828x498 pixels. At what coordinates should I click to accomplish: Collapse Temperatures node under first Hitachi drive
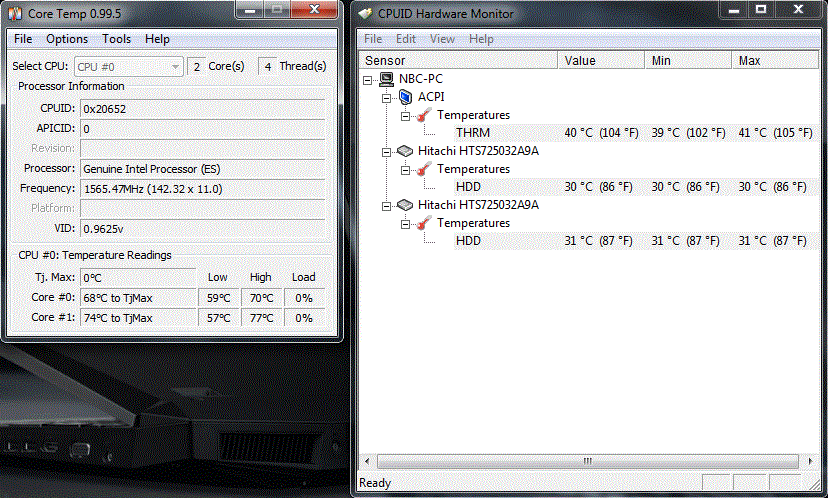coord(406,170)
